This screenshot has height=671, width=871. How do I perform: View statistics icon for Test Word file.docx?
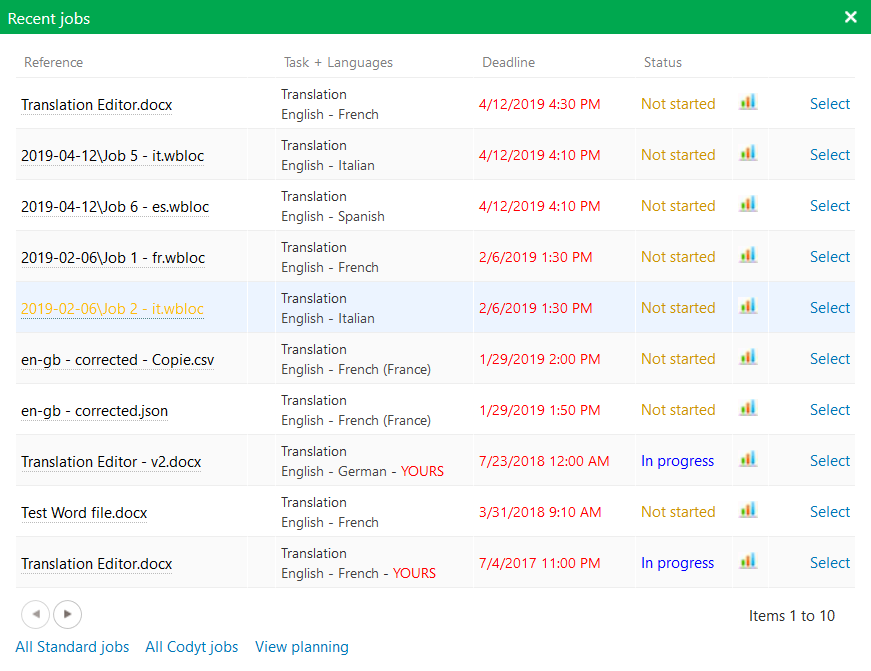(x=747, y=510)
